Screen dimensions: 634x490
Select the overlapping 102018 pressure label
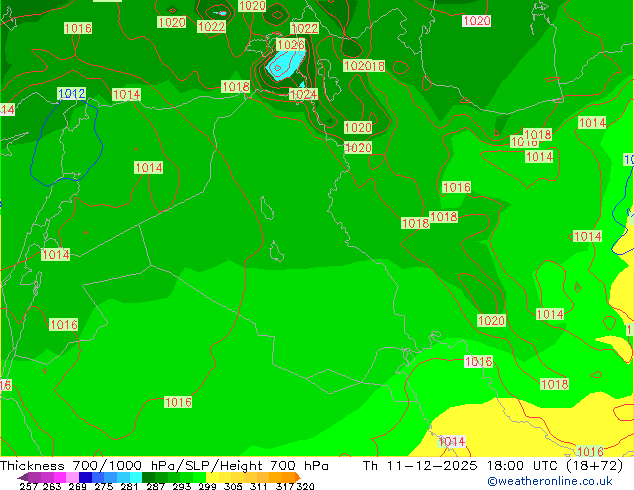pos(364,66)
